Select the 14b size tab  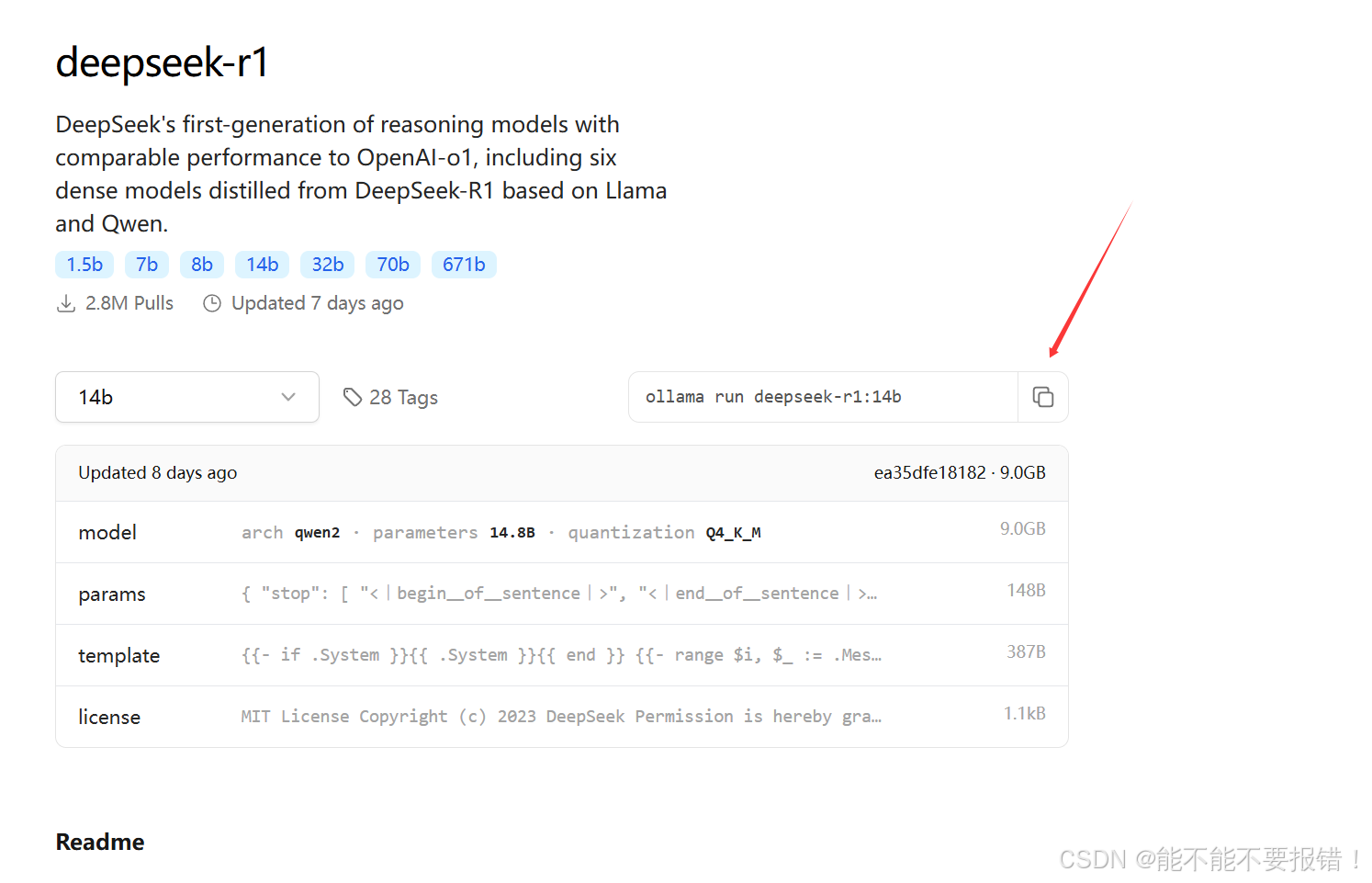262,264
